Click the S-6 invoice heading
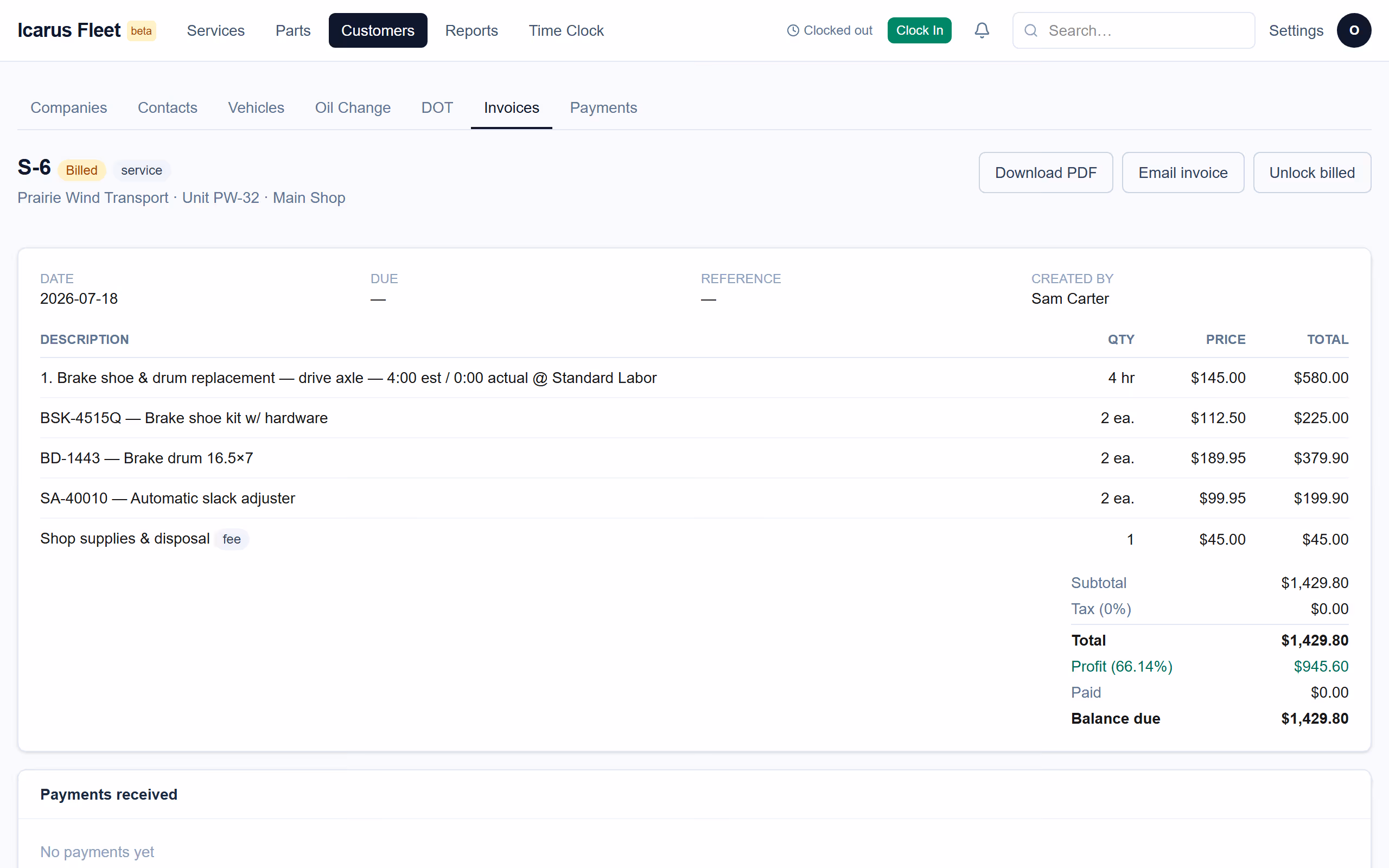This screenshot has height=868, width=1389. point(34,167)
